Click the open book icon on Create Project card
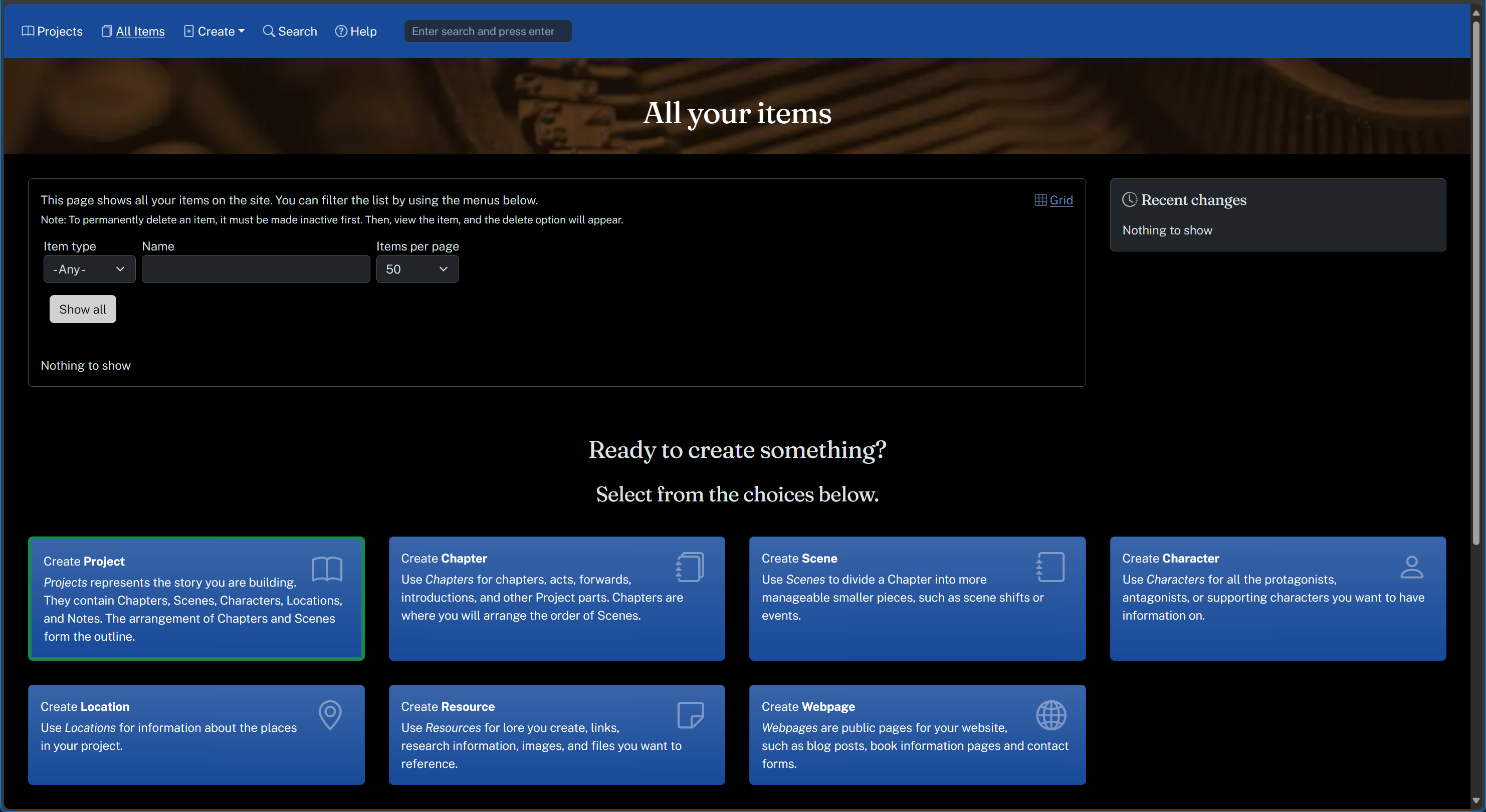 pos(327,569)
